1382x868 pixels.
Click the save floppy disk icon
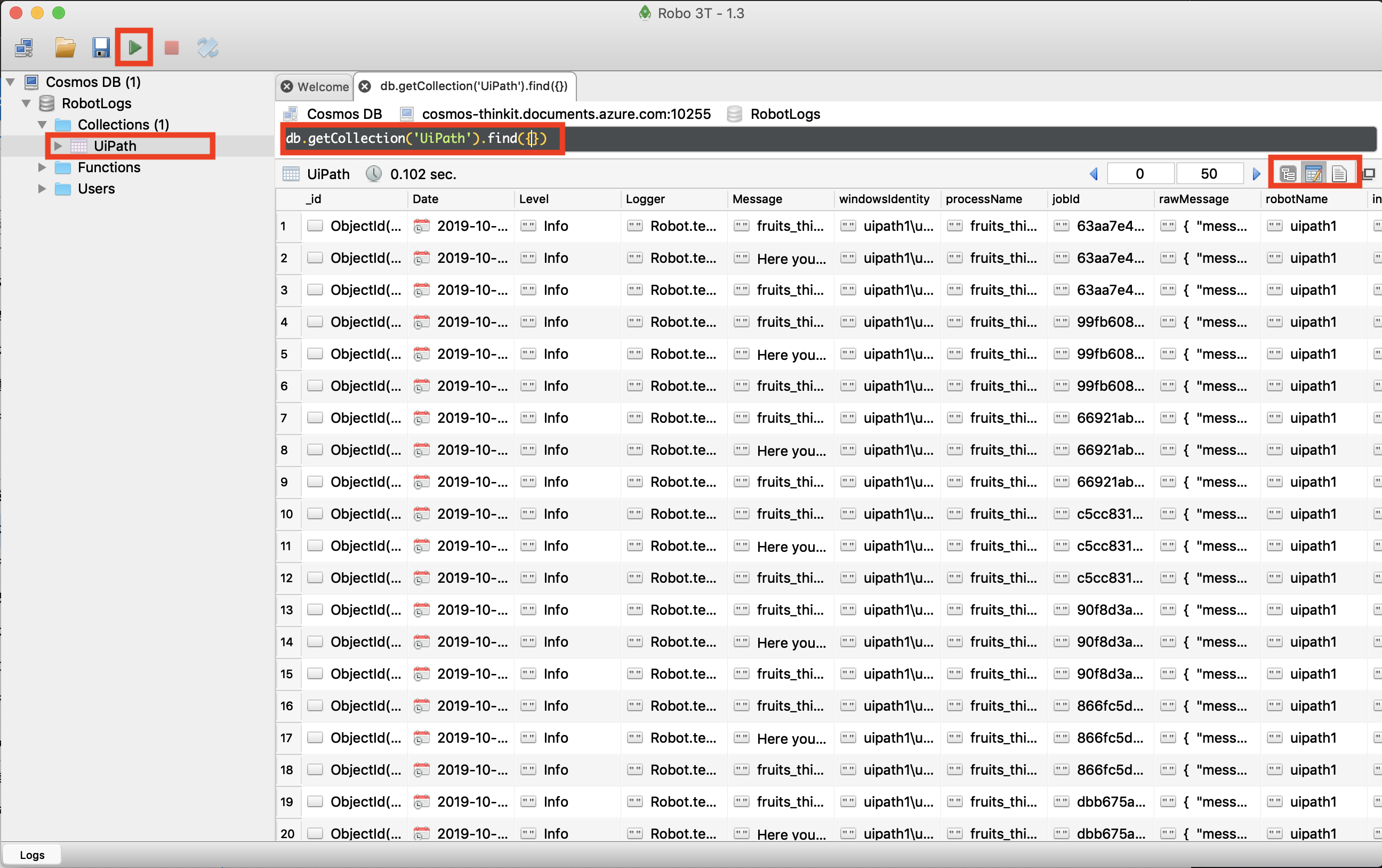tap(100, 47)
